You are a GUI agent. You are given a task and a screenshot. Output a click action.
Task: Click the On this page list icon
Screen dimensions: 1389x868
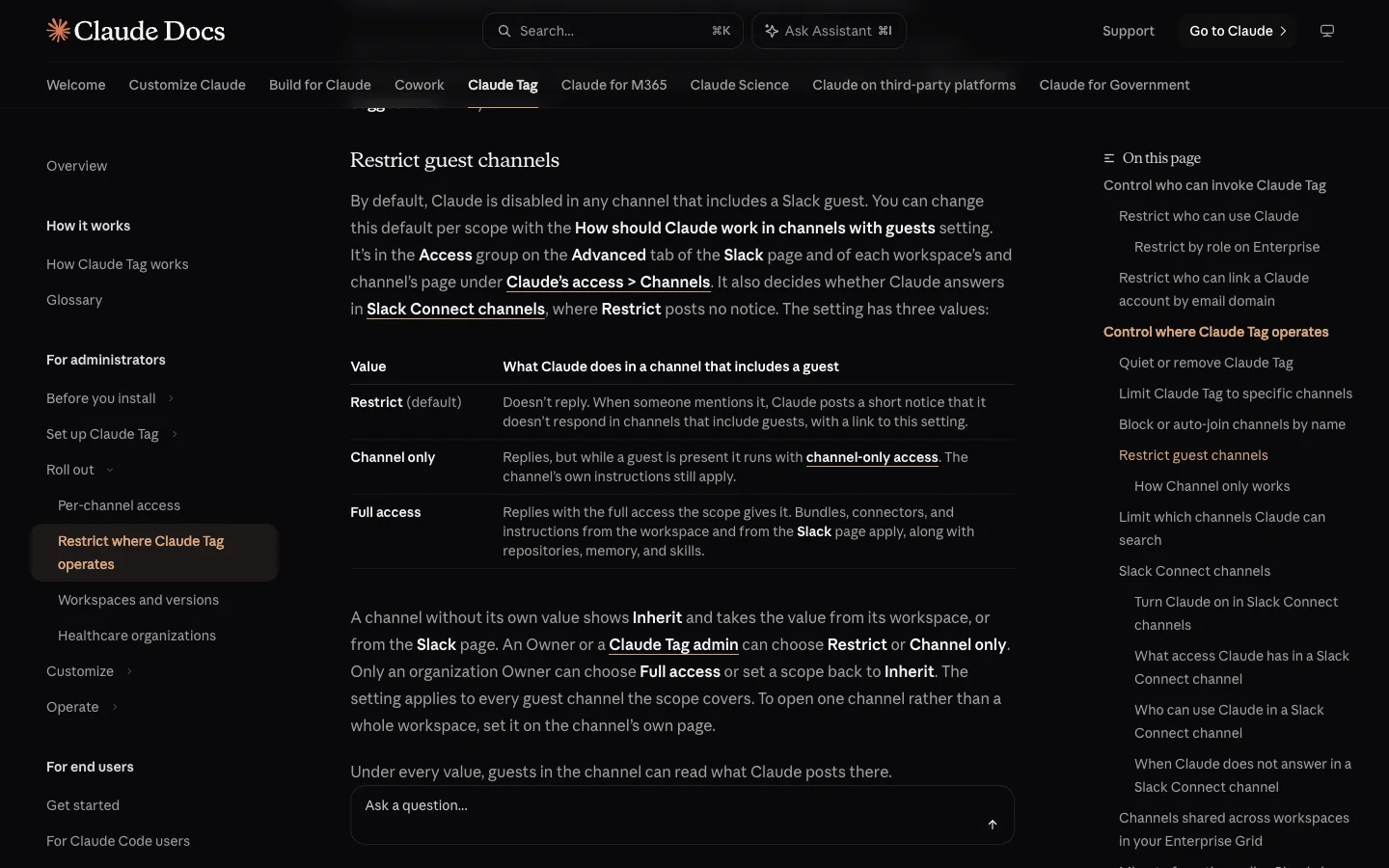point(1109,158)
